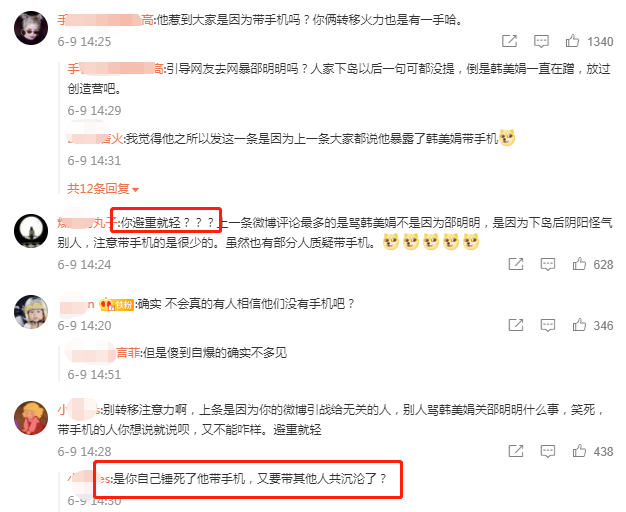
Task: Open the username ending in 言菲
Action: click(103, 352)
